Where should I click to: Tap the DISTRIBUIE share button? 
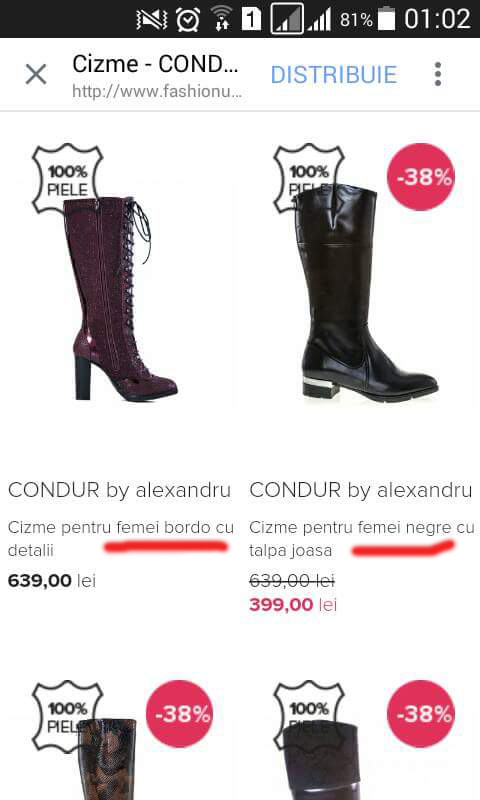(334, 74)
